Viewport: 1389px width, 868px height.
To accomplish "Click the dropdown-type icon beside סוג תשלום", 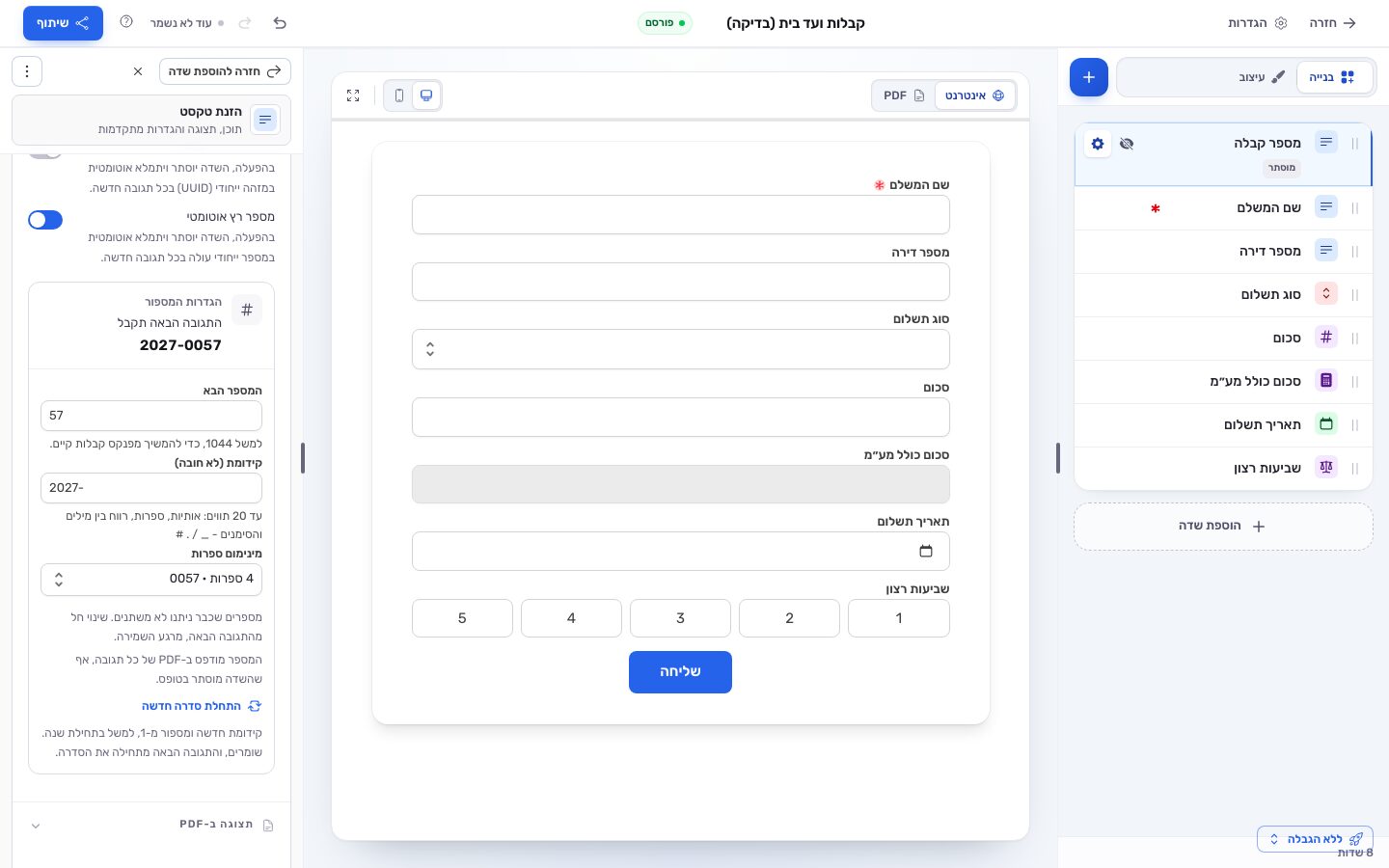I will click(x=1326, y=294).
